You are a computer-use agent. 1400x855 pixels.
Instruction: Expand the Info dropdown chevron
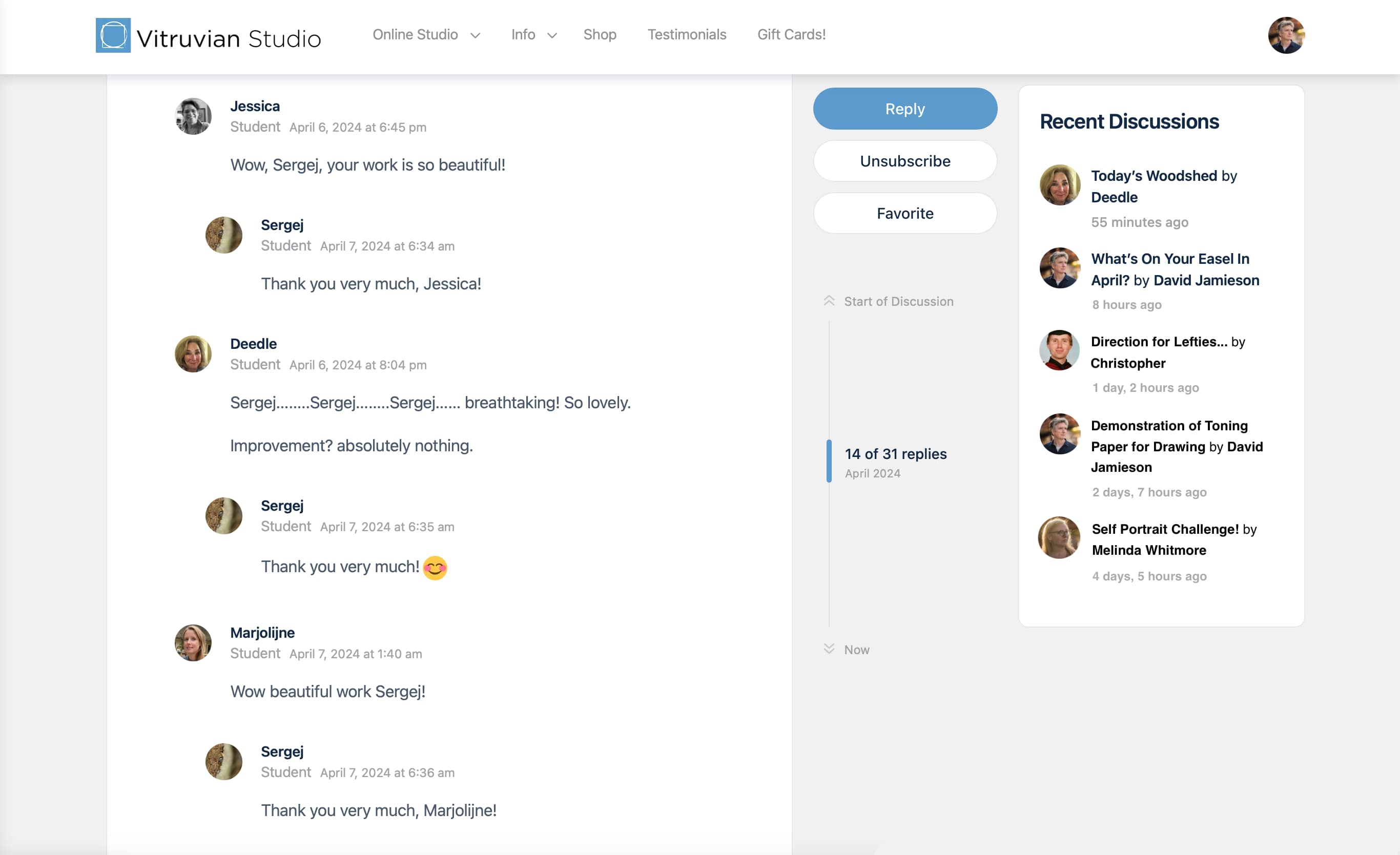tap(552, 35)
